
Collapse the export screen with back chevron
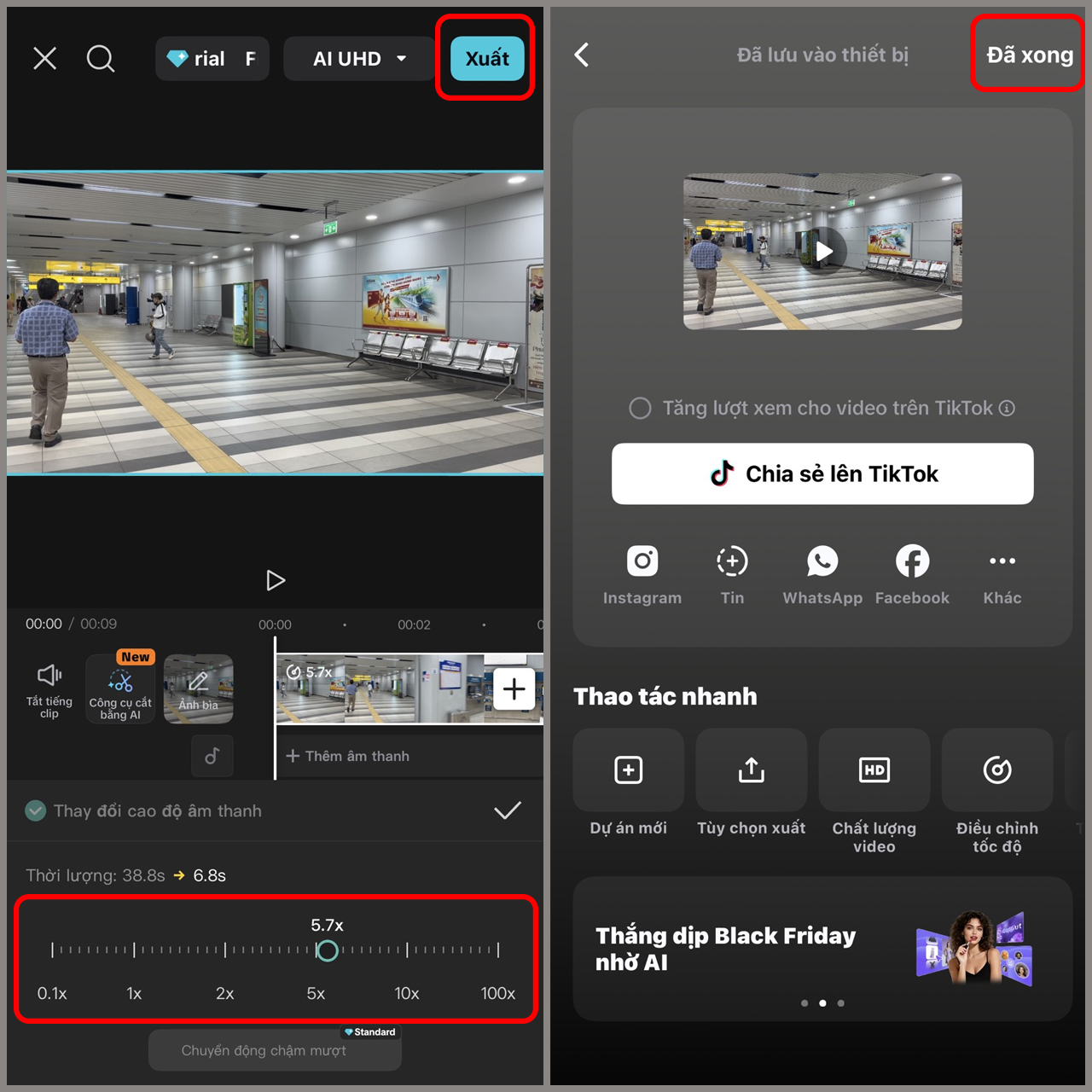coord(581,54)
